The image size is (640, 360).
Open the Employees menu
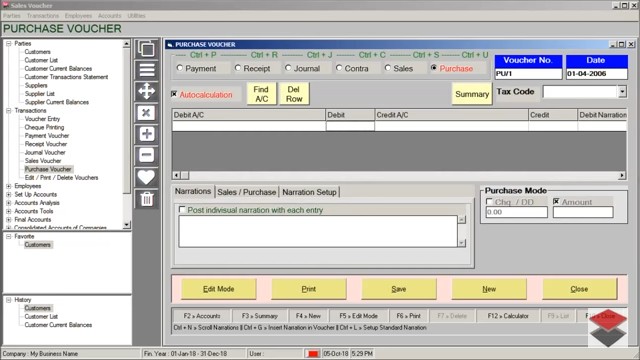coord(78,16)
